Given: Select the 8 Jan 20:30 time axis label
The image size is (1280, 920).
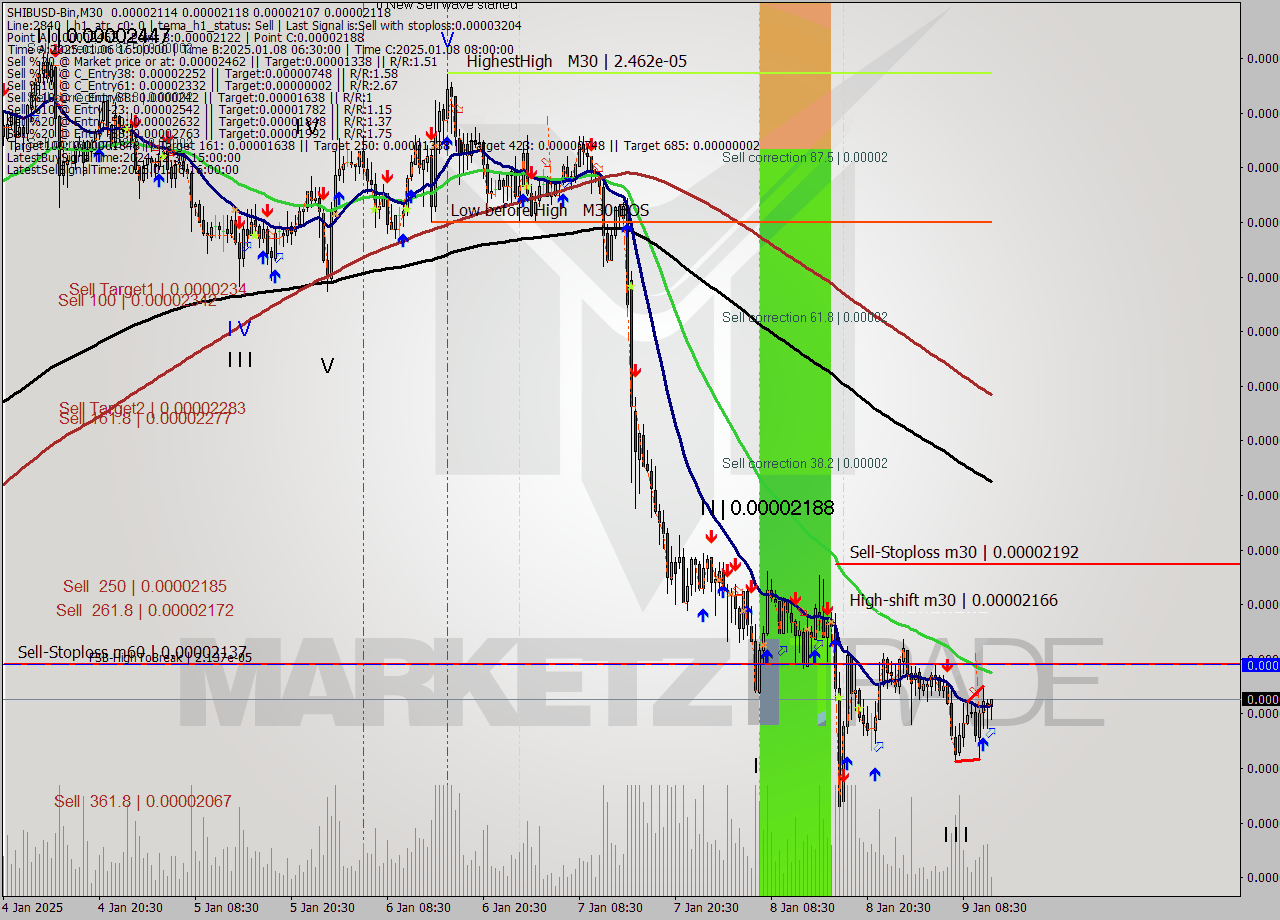Looking at the screenshot, I should [x=899, y=908].
